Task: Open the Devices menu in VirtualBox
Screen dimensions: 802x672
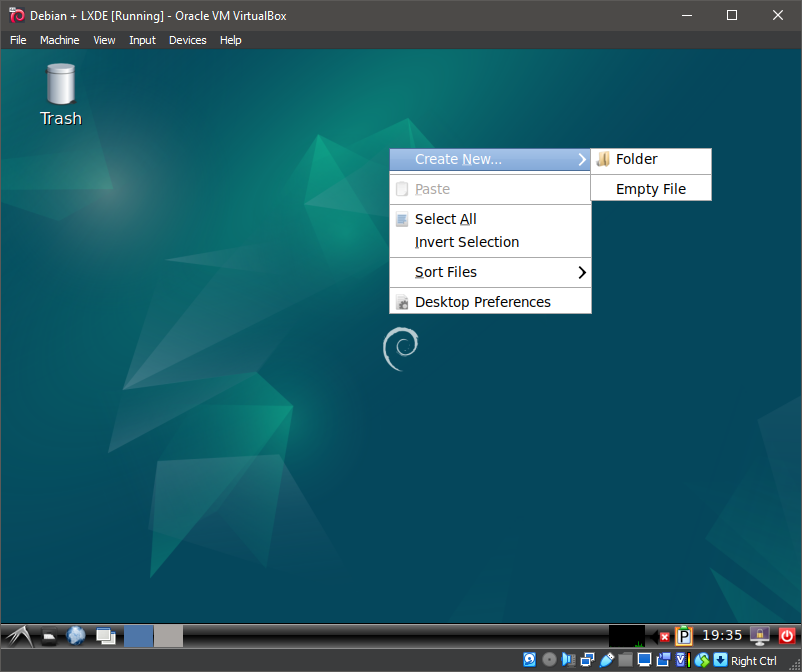Action: coord(187,40)
